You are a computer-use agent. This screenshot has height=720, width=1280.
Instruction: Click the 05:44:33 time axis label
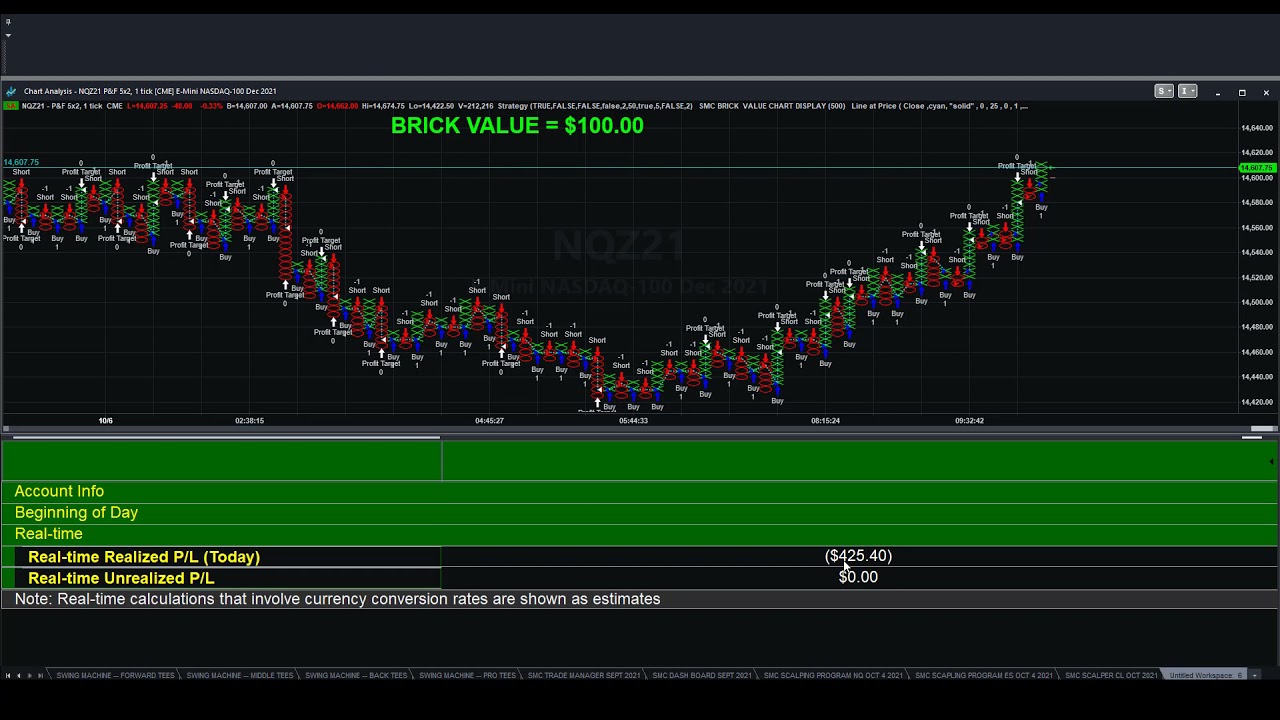coord(633,421)
